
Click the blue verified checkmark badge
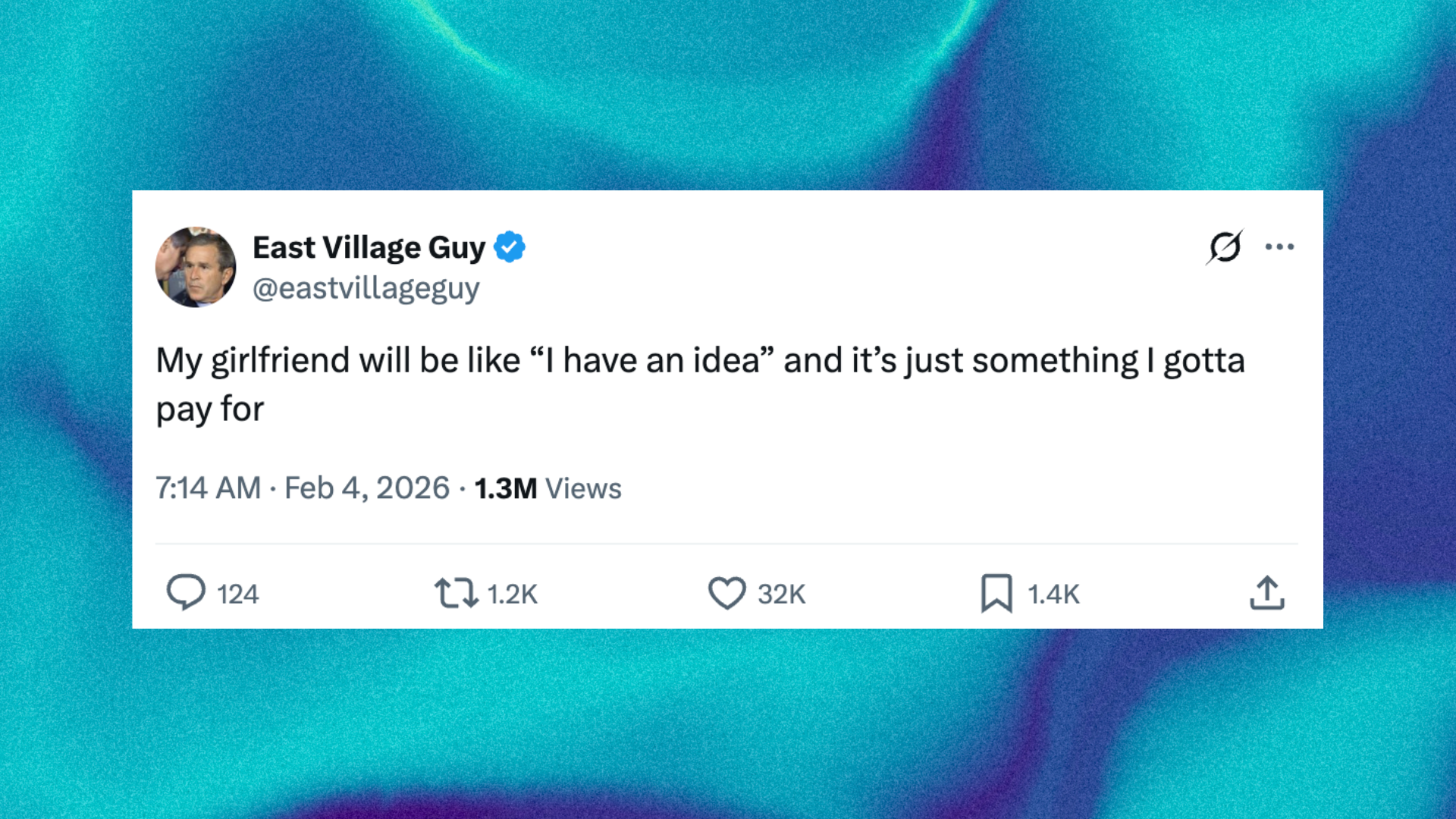pyautogui.click(x=510, y=247)
